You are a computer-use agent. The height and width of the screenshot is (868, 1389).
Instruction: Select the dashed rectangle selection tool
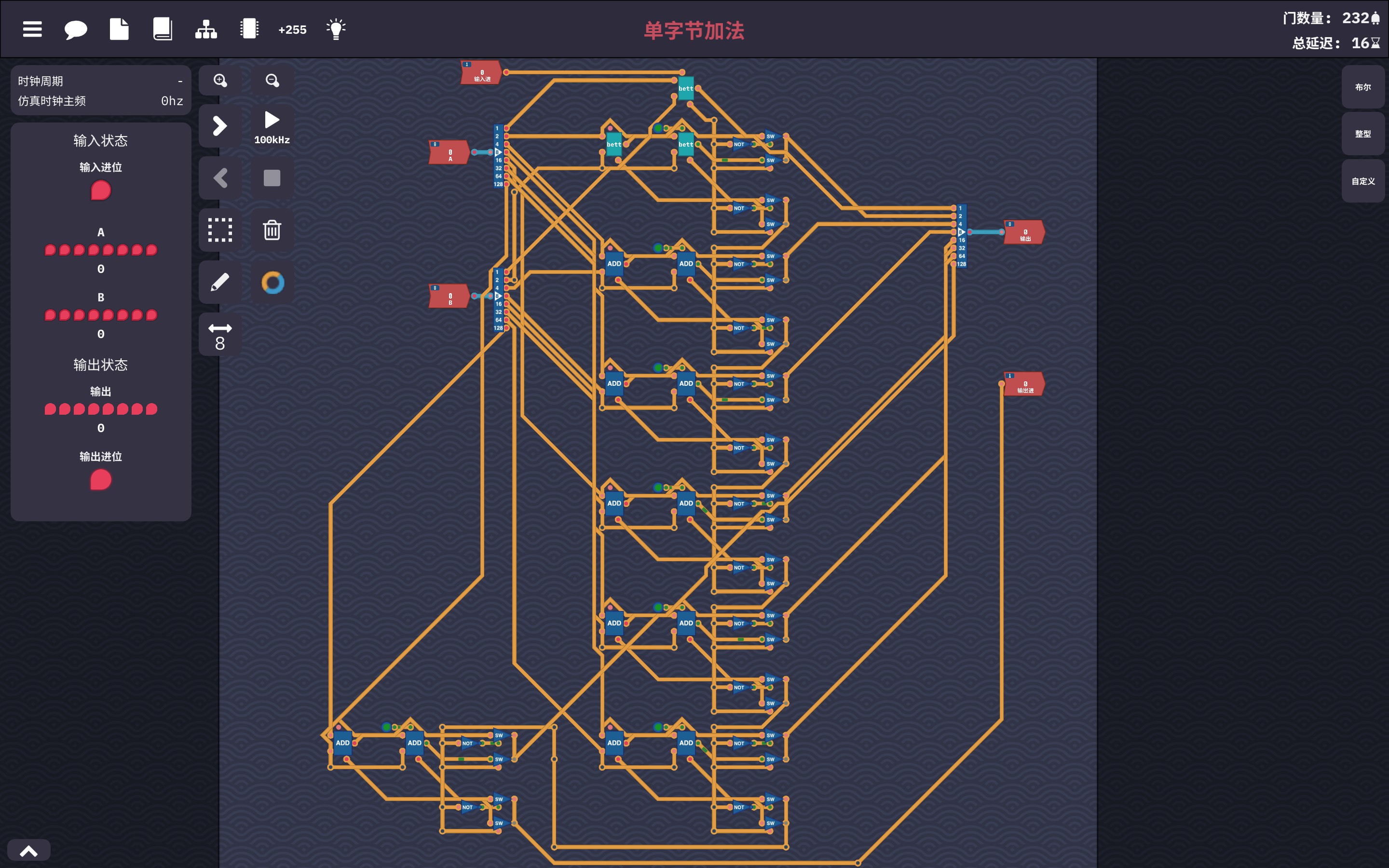click(x=220, y=230)
